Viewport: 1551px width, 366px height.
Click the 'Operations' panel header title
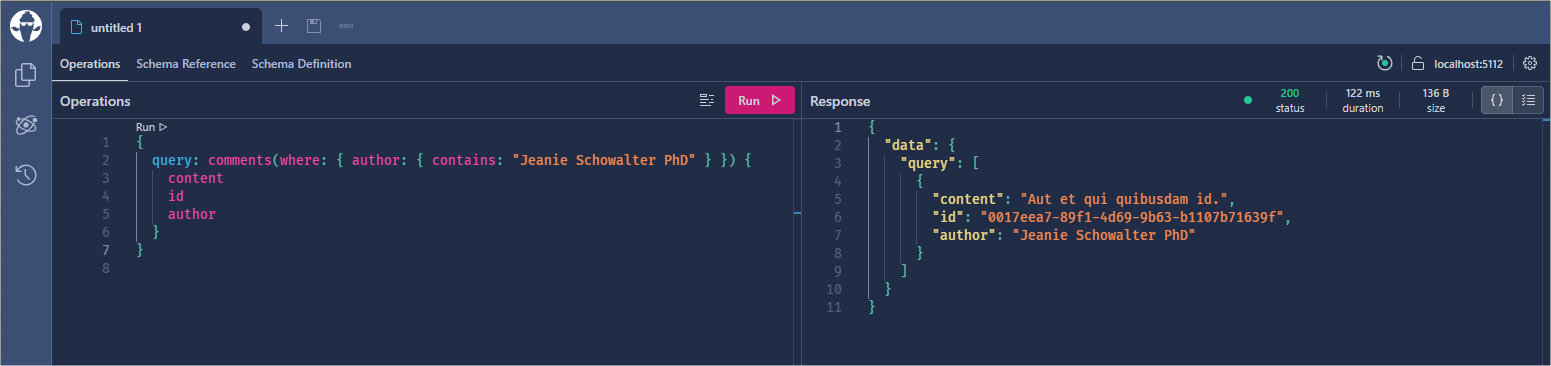(x=95, y=101)
